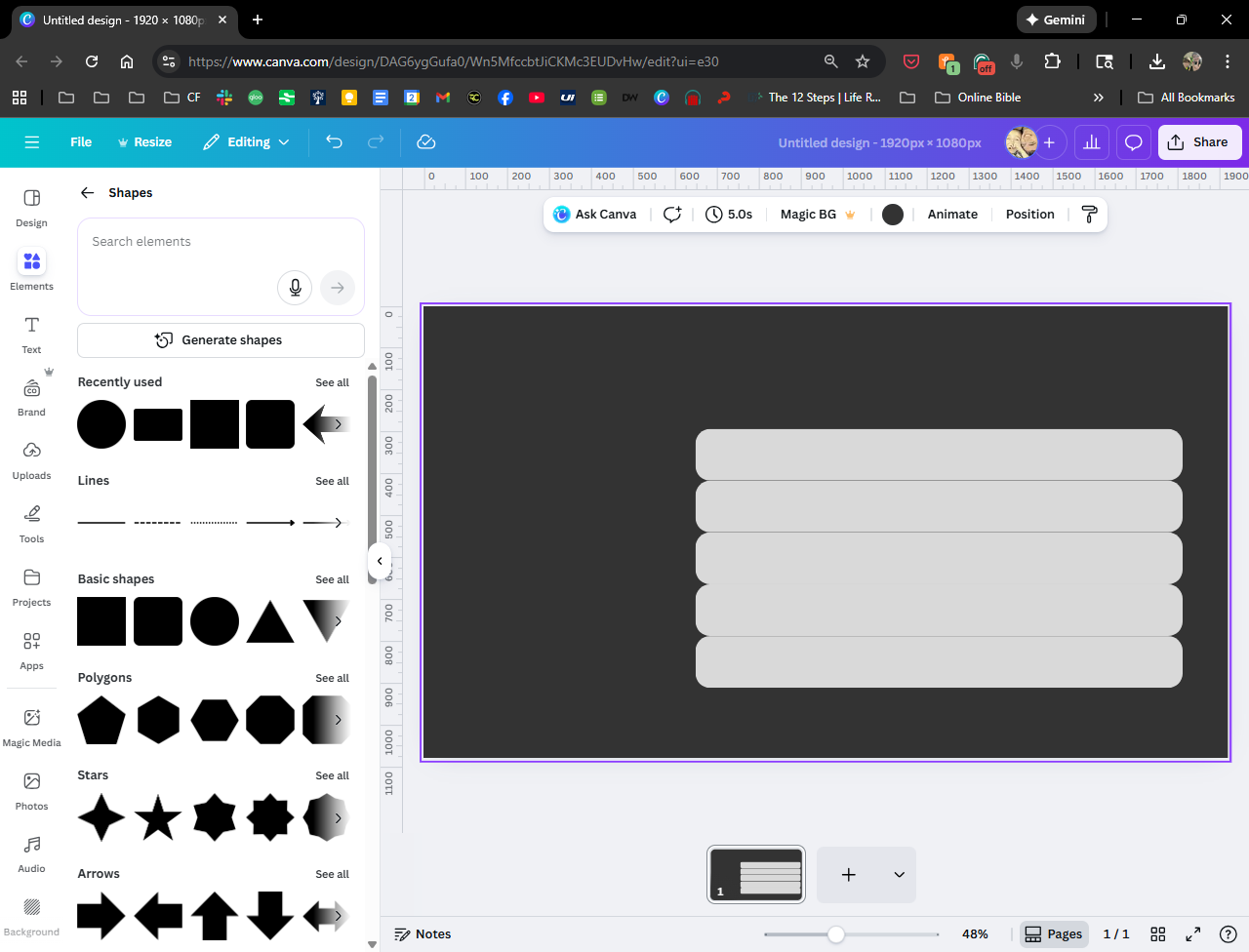Click the back arrow beside Shapes
Screen dimensions: 1249x952
(88, 193)
